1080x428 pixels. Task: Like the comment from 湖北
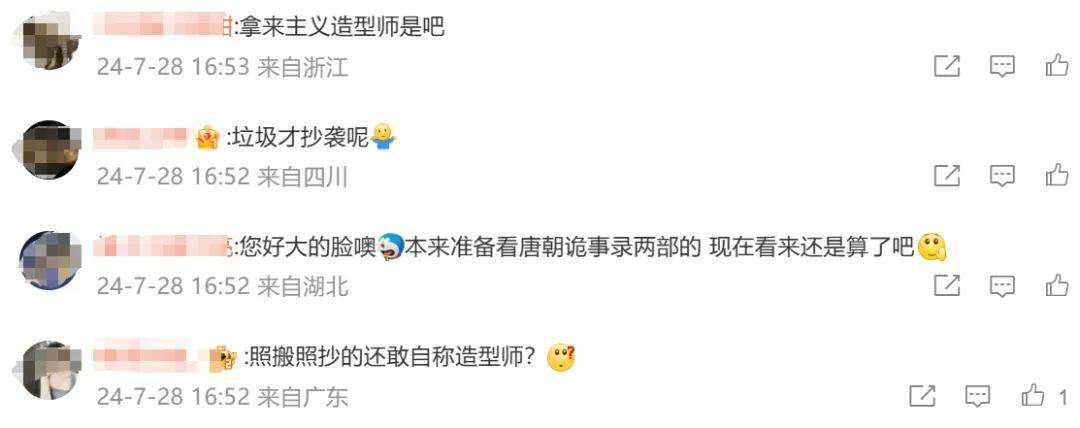(x=1057, y=285)
